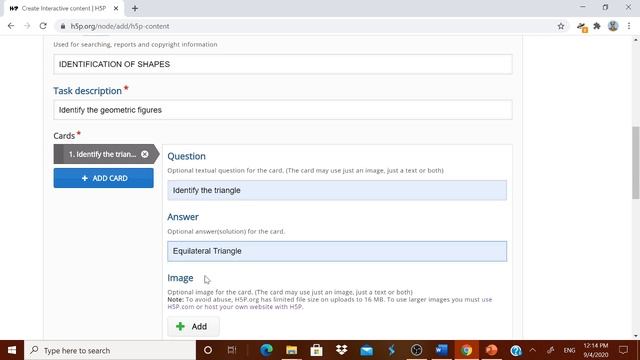Open Task View on taskbar
Screen dimensions: 640x360
[x=232, y=350]
